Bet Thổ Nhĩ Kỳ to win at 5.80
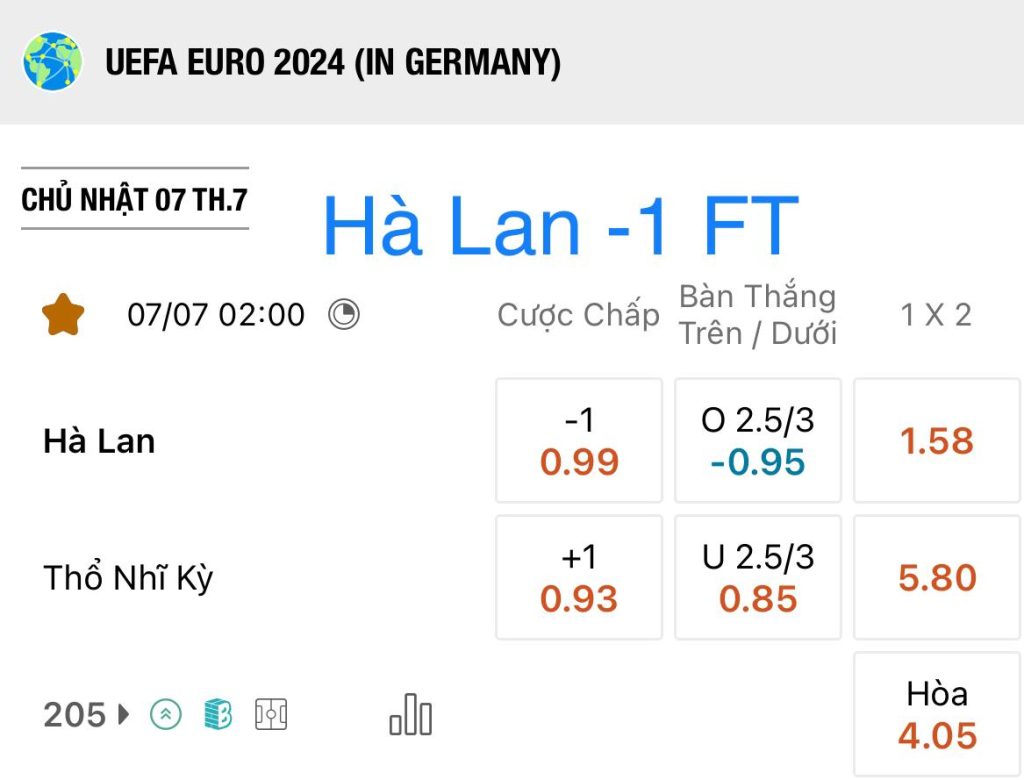 pyautogui.click(x=937, y=577)
